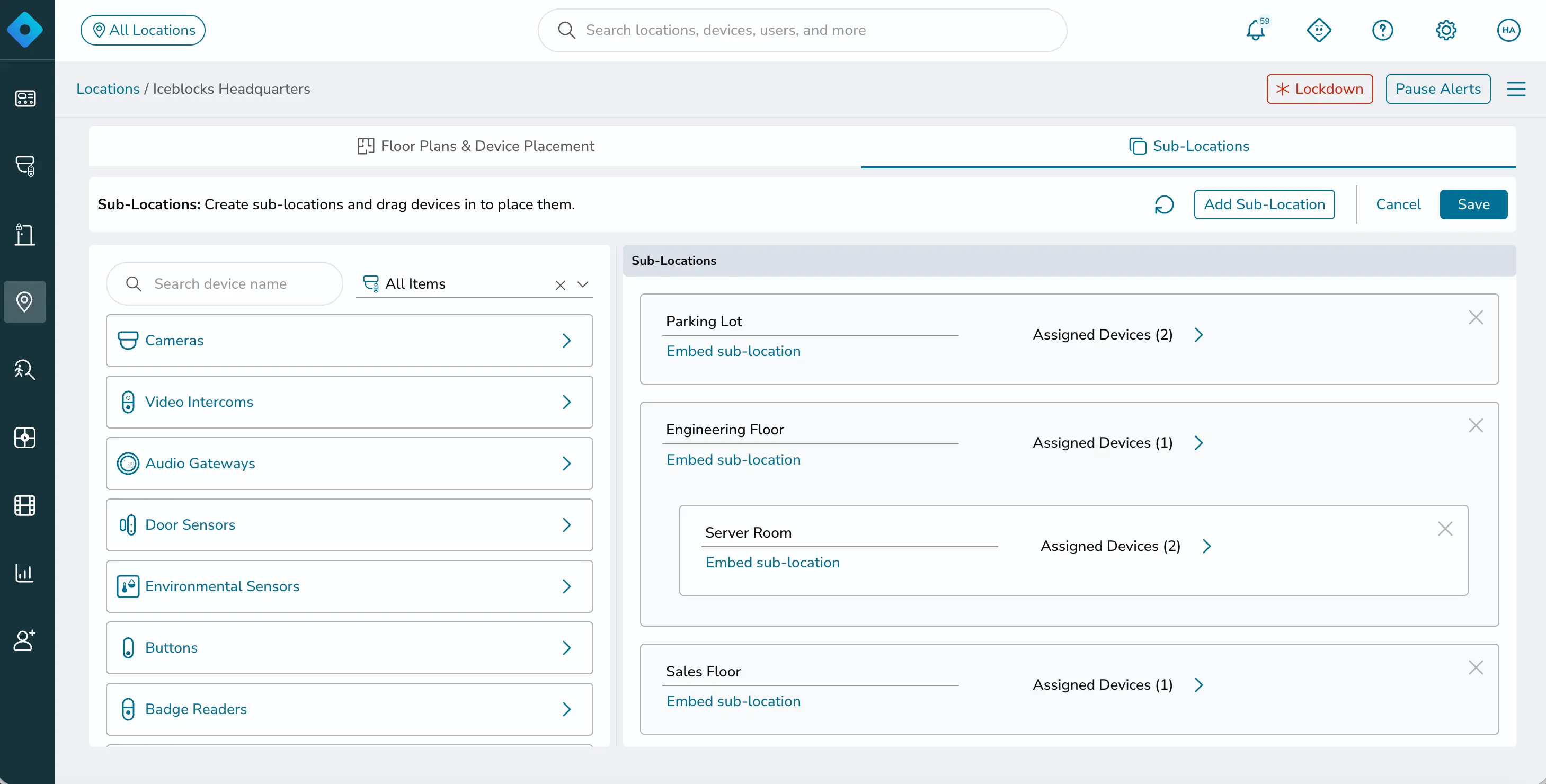The image size is (1546, 784).
Task: Open the analytics bar chart sidebar icon
Action: click(24, 573)
